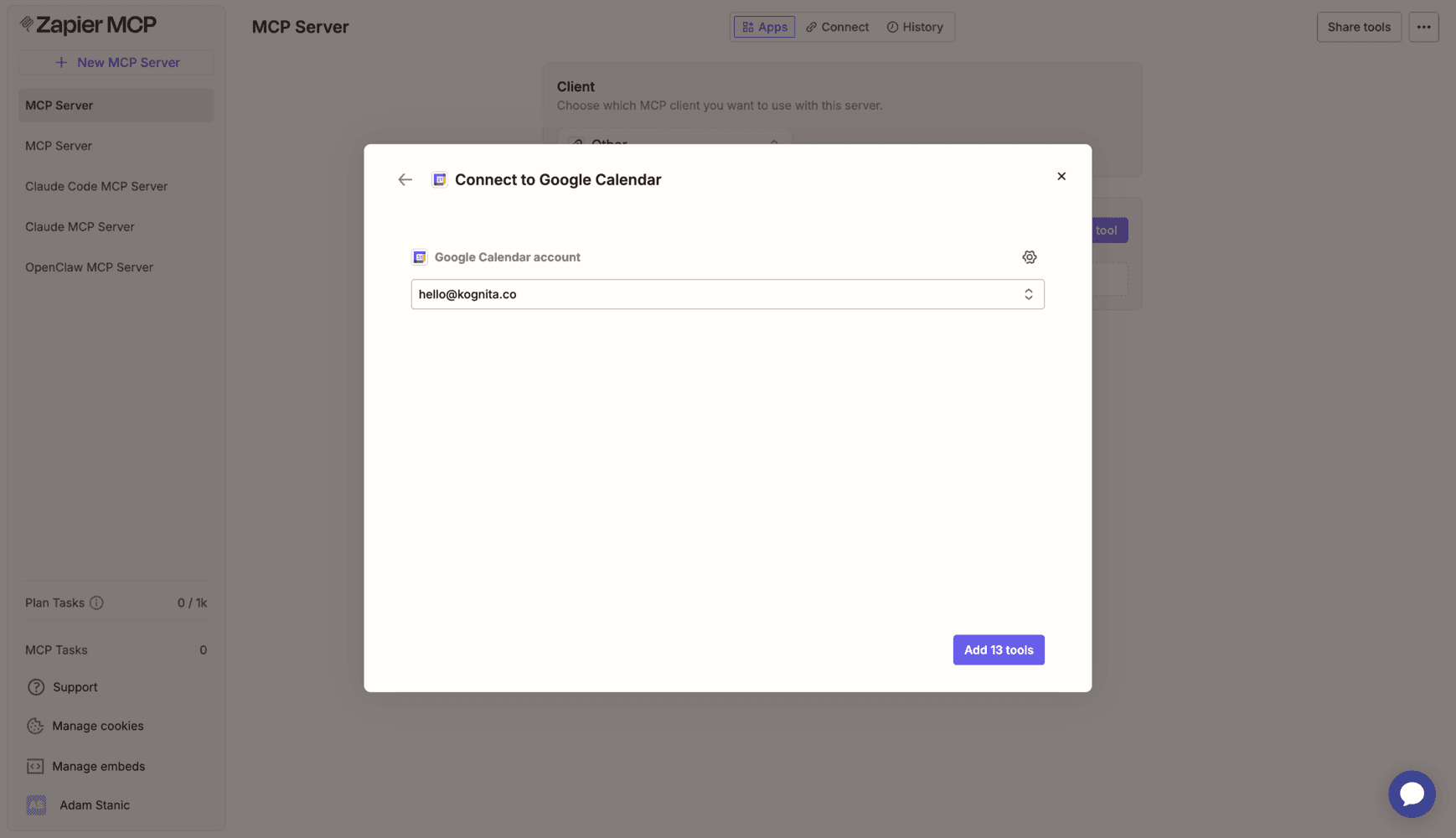
Task: Click the Manage cookies cookie icon
Action: coord(35,726)
